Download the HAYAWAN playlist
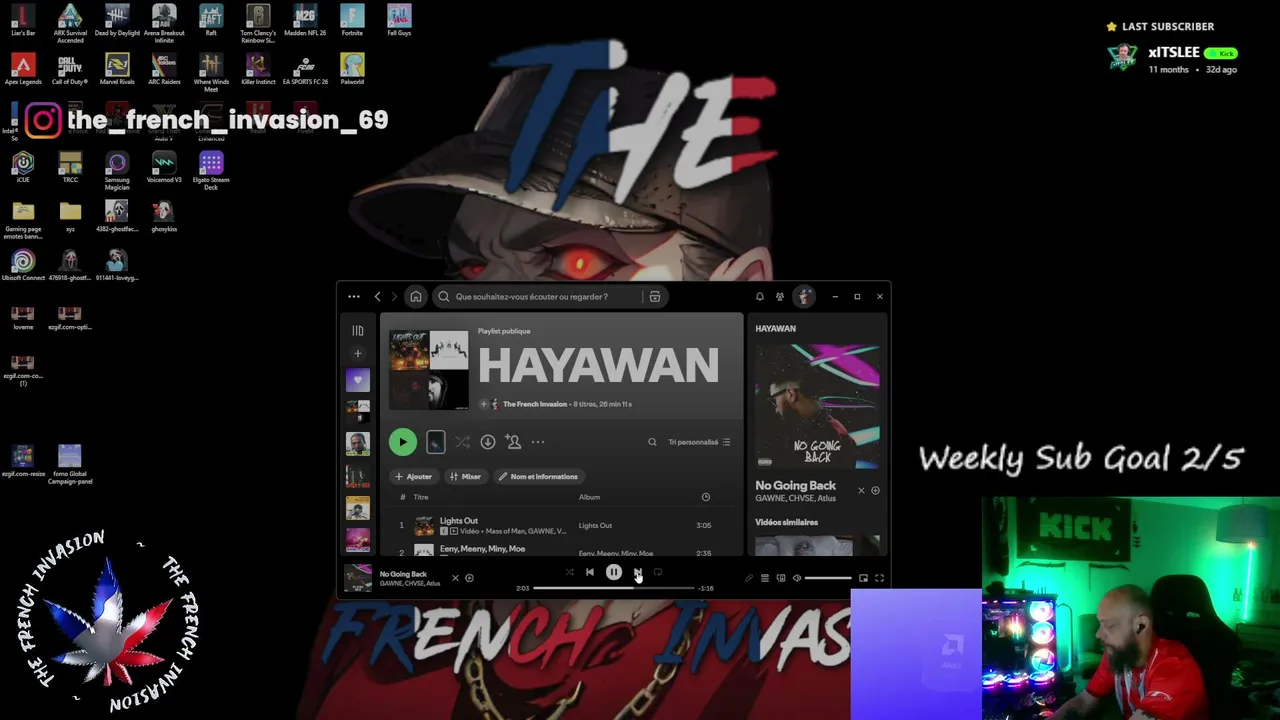This screenshot has height=720, width=1280. pos(488,442)
